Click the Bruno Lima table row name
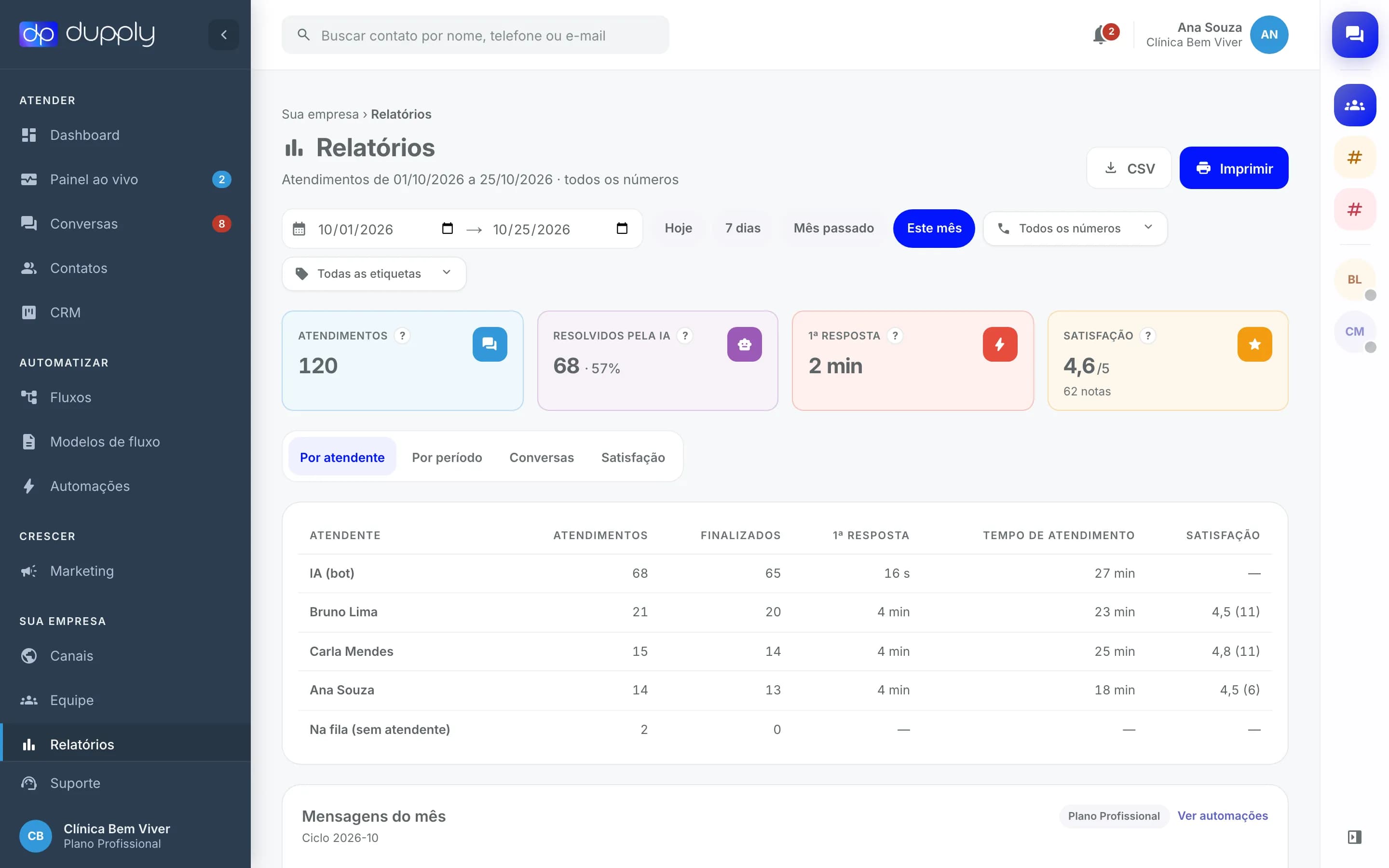Viewport: 1389px width, 868px height. click(x=343, y=612)
